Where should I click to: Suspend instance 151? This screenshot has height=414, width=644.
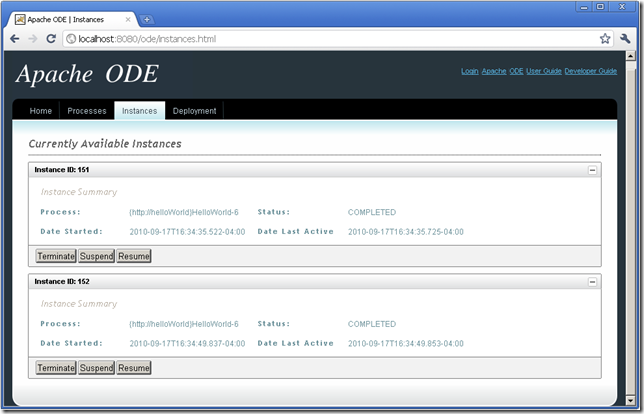[x=97, y=256]
